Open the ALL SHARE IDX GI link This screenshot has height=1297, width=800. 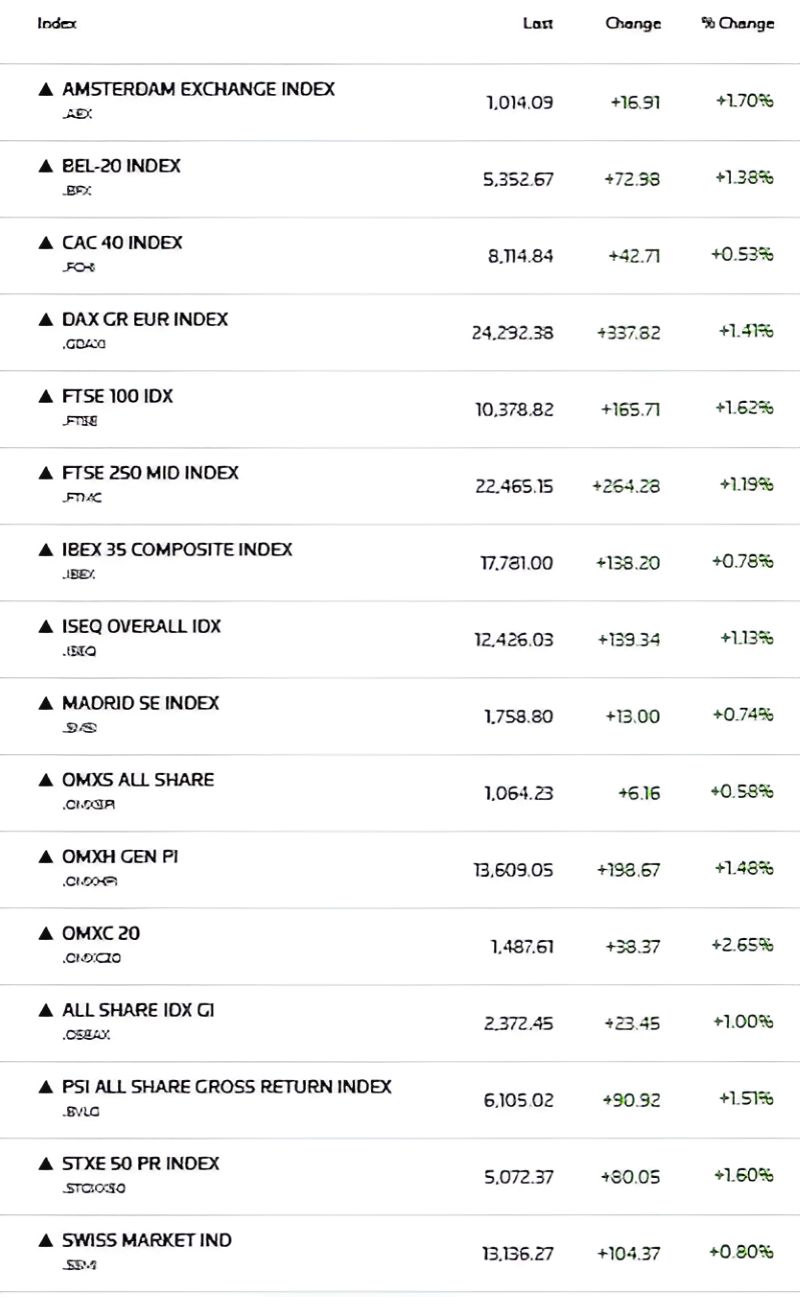(x=138, y=1010)
